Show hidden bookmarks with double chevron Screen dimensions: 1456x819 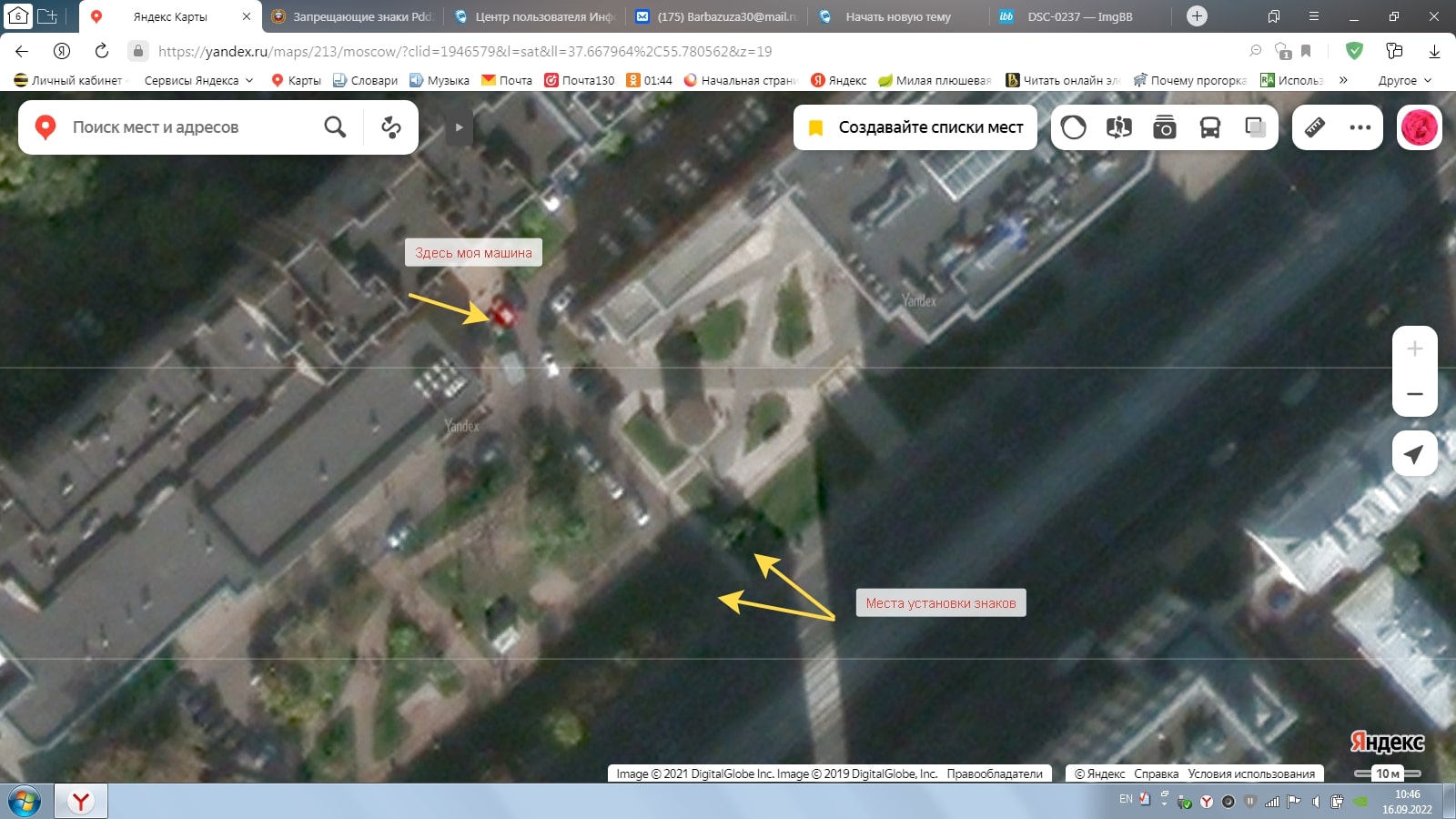[x=1343, y=80]
